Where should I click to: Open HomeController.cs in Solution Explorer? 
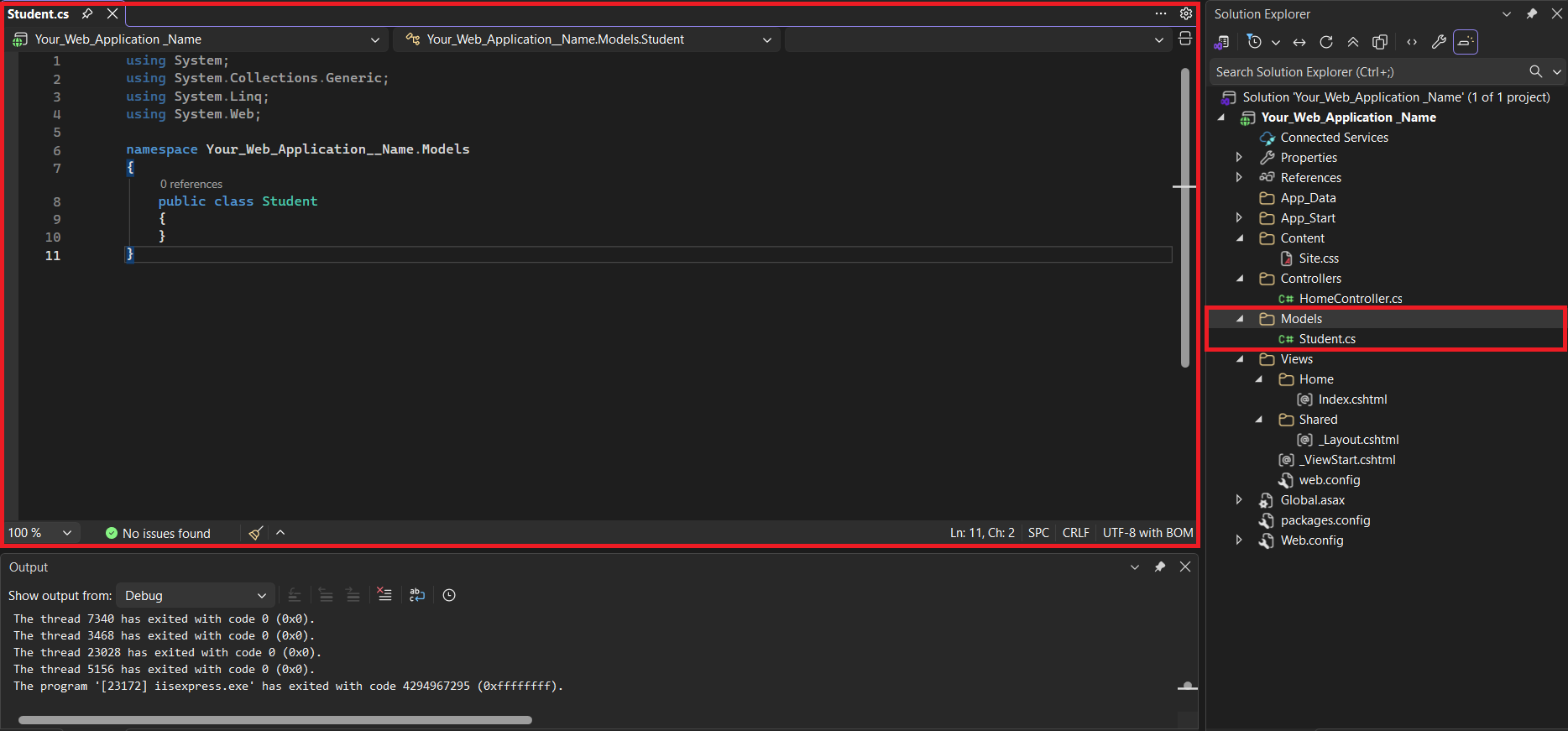[x=1350, y=299]
